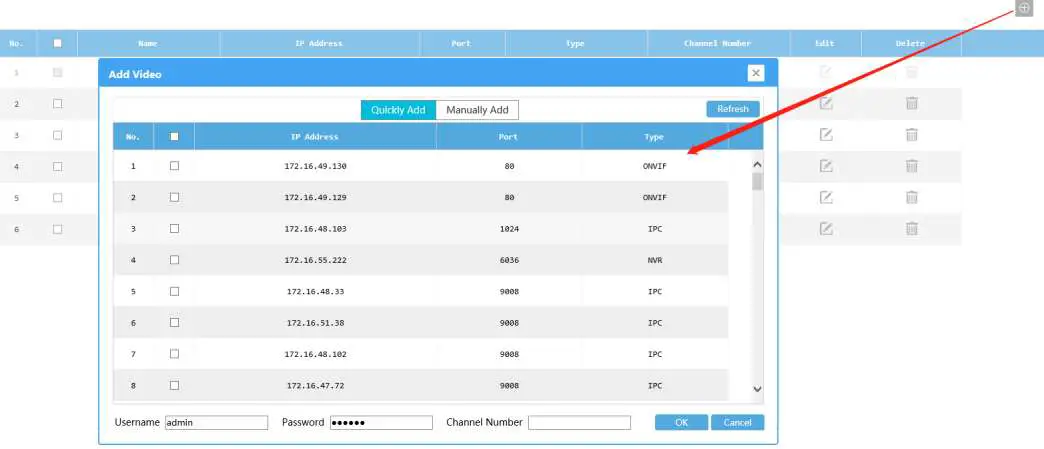Edit background device row 6
The width and height of the screenshot is (1044, 449).
tap(826, 228)
